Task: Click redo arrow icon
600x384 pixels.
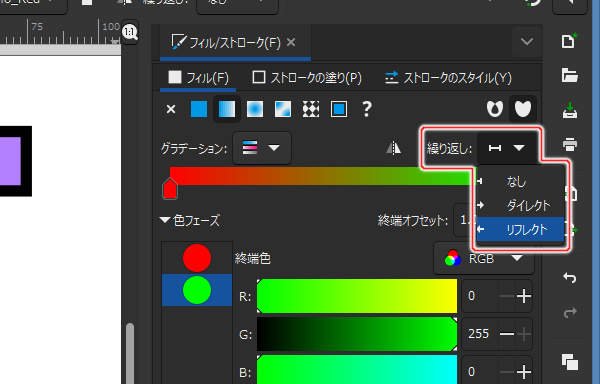Action: tap(569, 312)
